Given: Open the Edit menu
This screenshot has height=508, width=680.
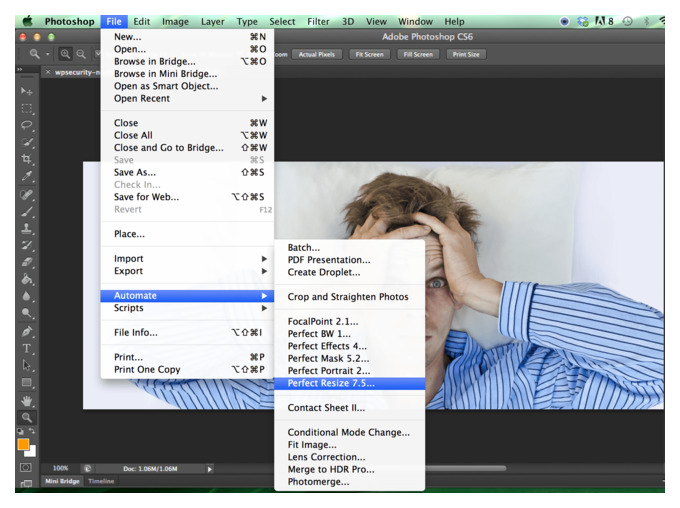Looking at the screenshot, I should pyautogui.click(x=141, y=22).
